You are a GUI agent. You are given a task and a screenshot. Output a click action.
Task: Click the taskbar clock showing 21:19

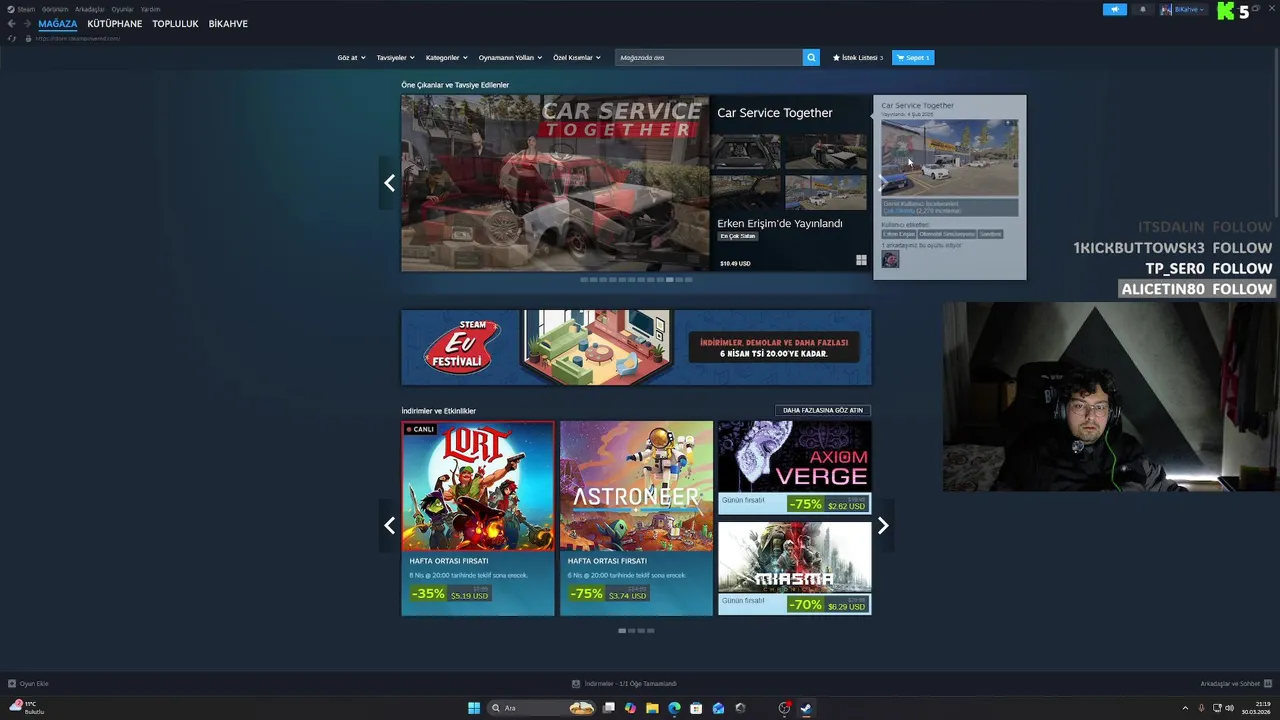tap(1255, 708)
